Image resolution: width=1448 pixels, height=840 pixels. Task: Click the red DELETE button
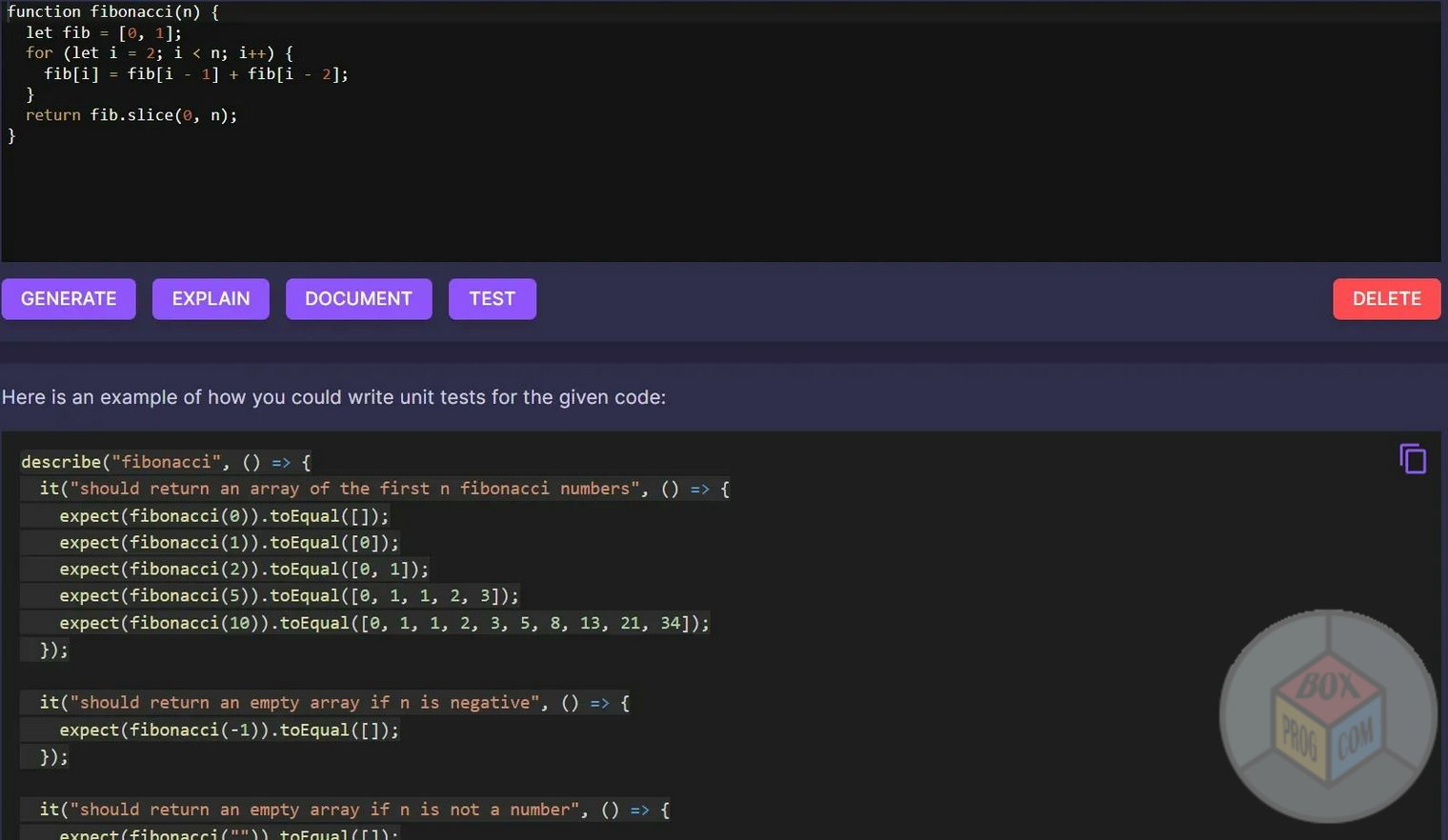(x=1386, y=299)
